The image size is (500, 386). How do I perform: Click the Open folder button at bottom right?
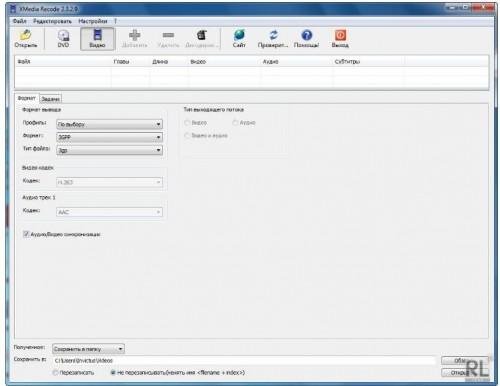click(465, 373)
